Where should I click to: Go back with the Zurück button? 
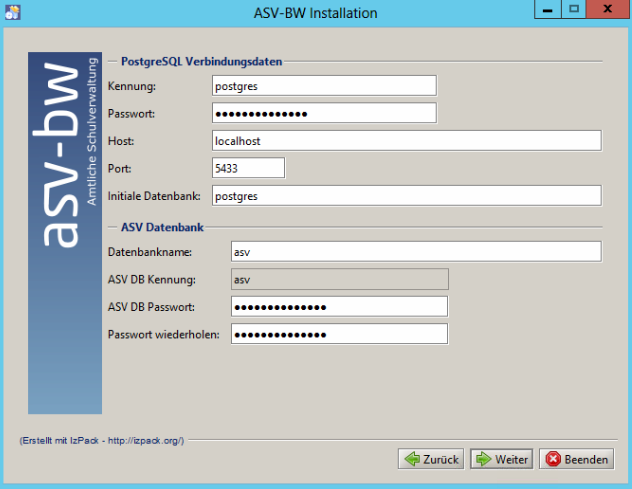431,459
